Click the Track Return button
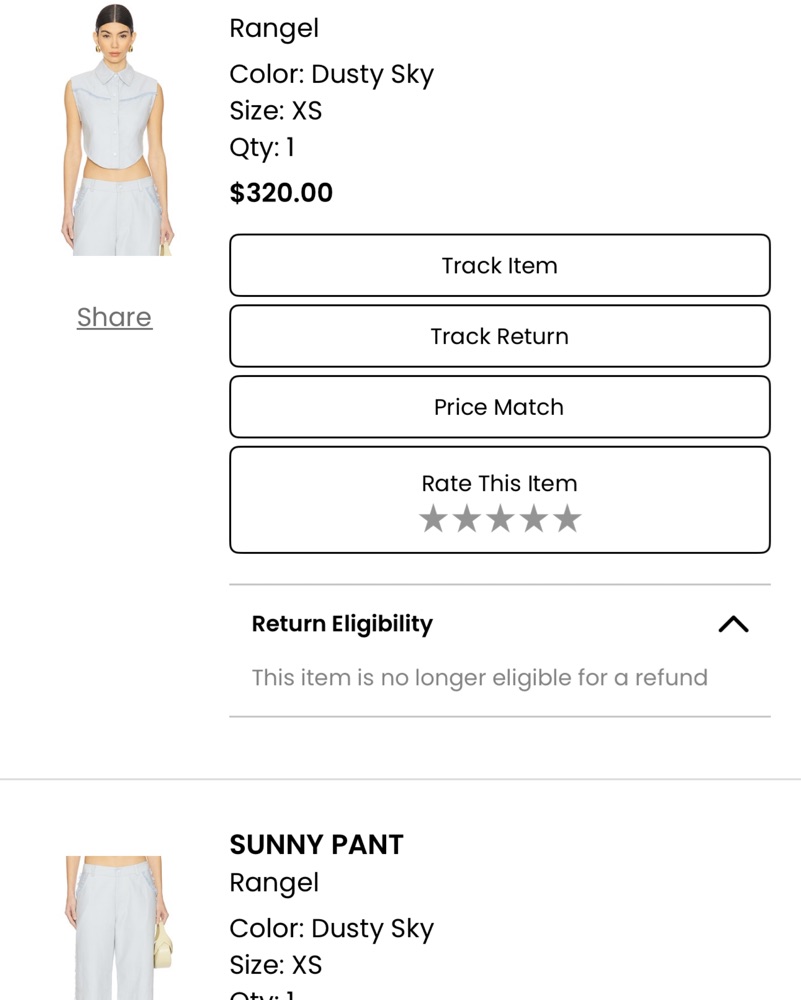Viewport: 801px width, 1000px height. tap(500, 336)
